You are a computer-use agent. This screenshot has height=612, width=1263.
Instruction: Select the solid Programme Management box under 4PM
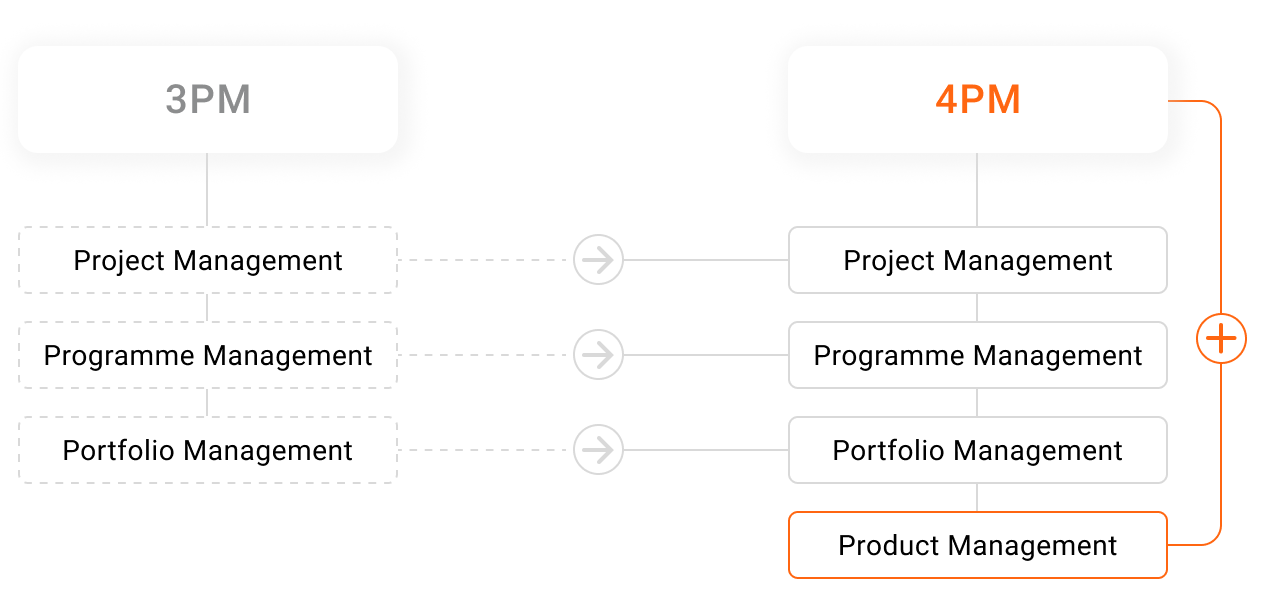[977, 355]
